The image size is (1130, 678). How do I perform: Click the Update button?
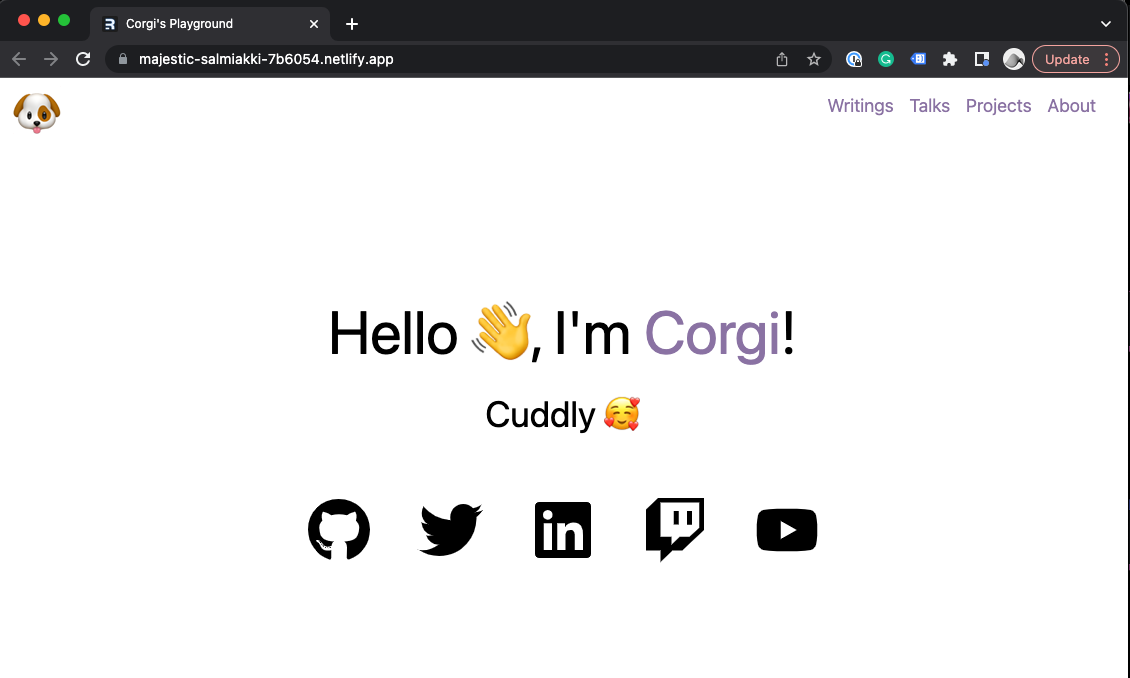(x=1067, y=59)
